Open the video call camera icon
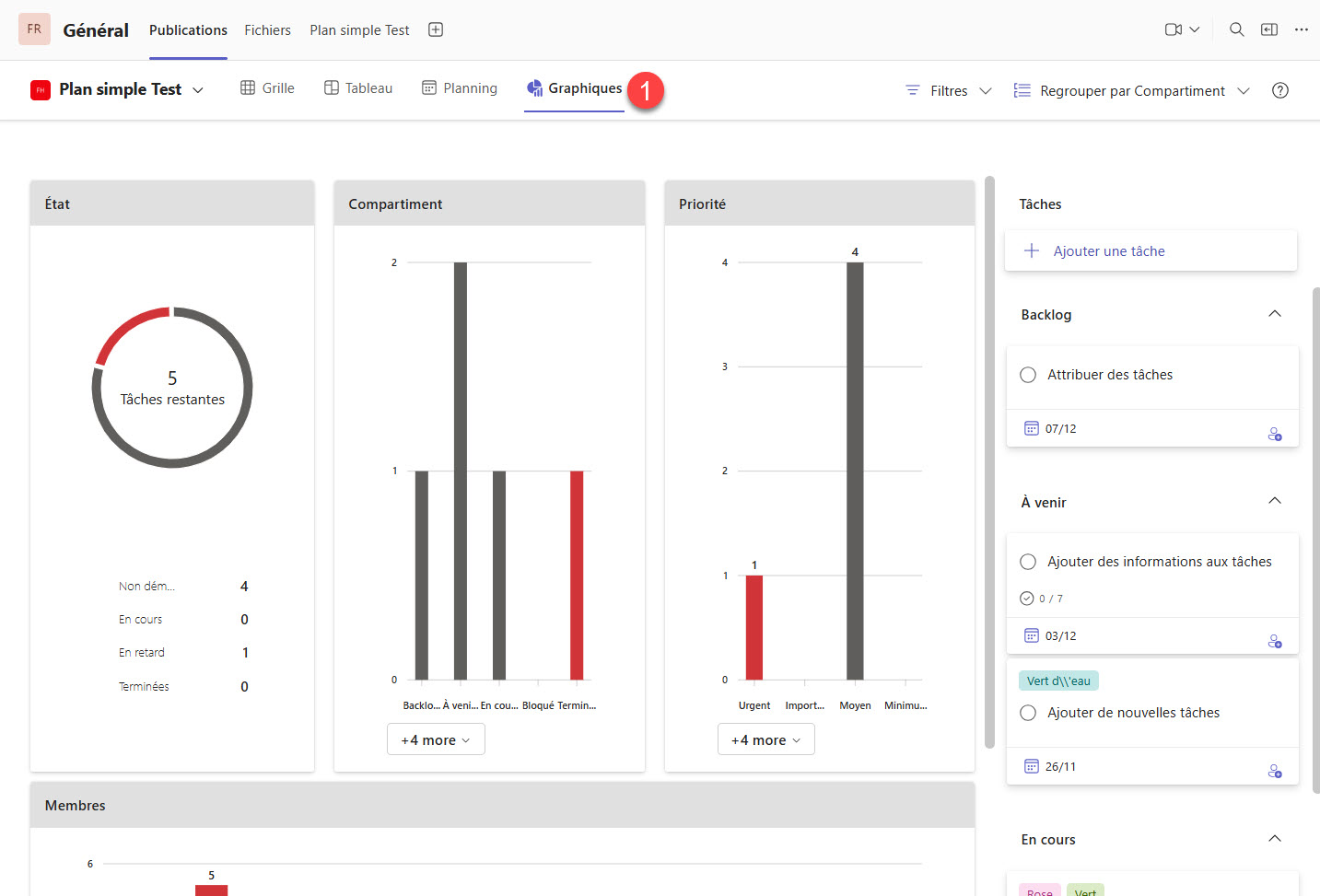This screenshot has height=896, width=1320. pyautogui.click(x=1174, y=29)
